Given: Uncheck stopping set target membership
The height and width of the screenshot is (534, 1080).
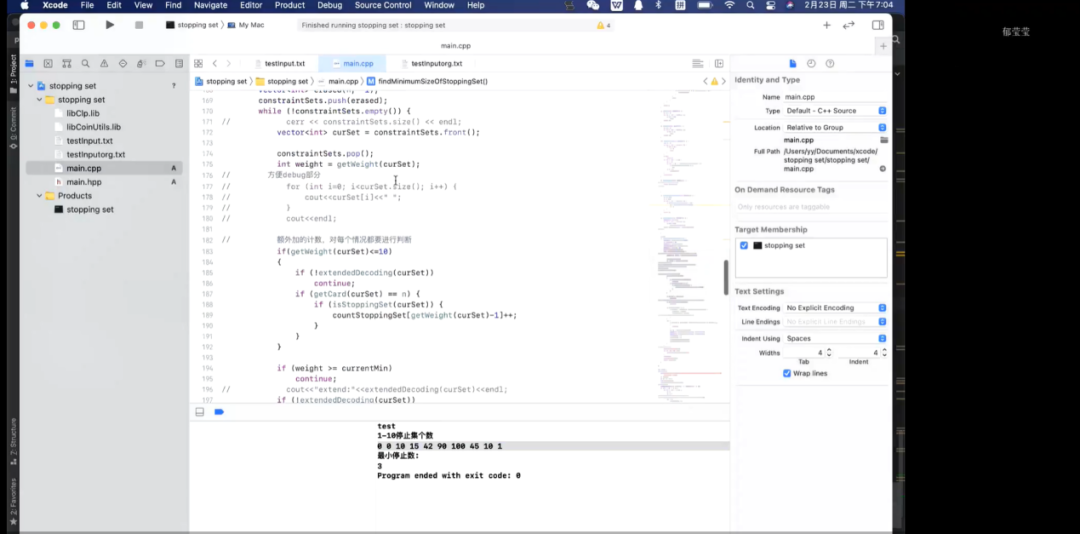Looking at the screenshot, I should pyautogui.click(x=744, y=245).
